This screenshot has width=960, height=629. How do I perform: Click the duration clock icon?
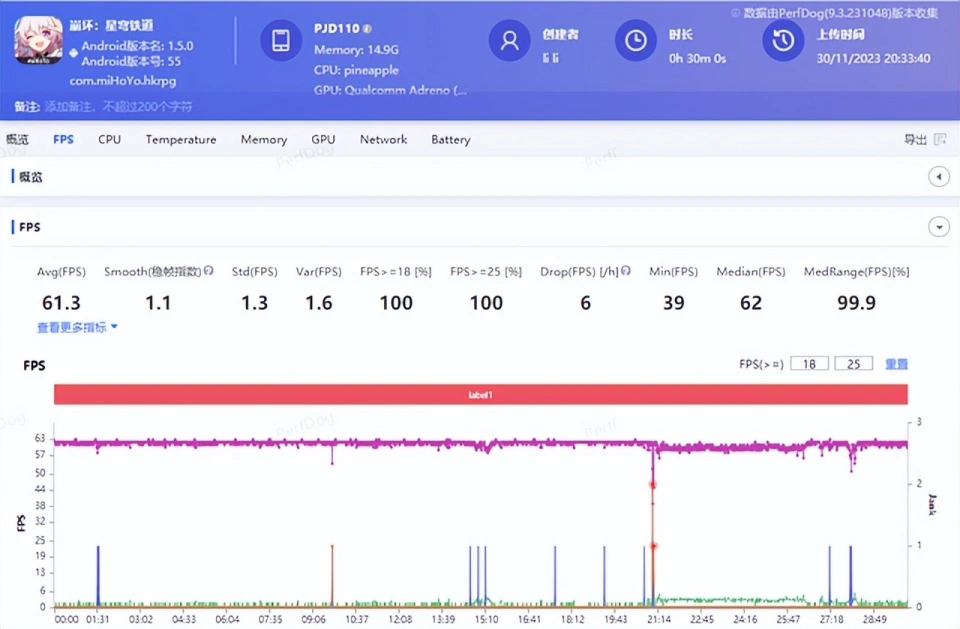pyautogui.click(x=636, y=40)
